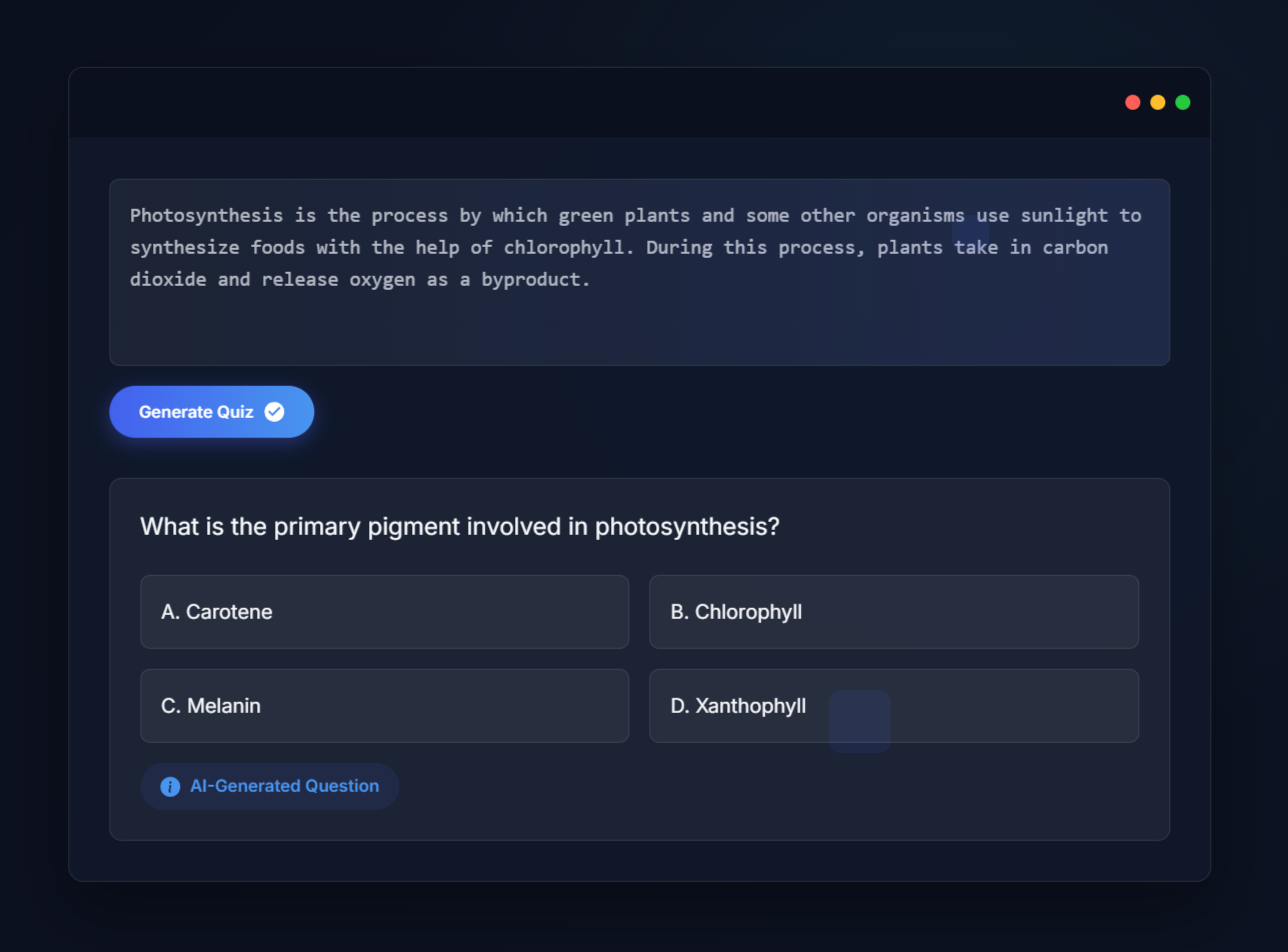Click the word "byproduct." ending the passage
Screen dimensions: 1288x952
[536, 280]
